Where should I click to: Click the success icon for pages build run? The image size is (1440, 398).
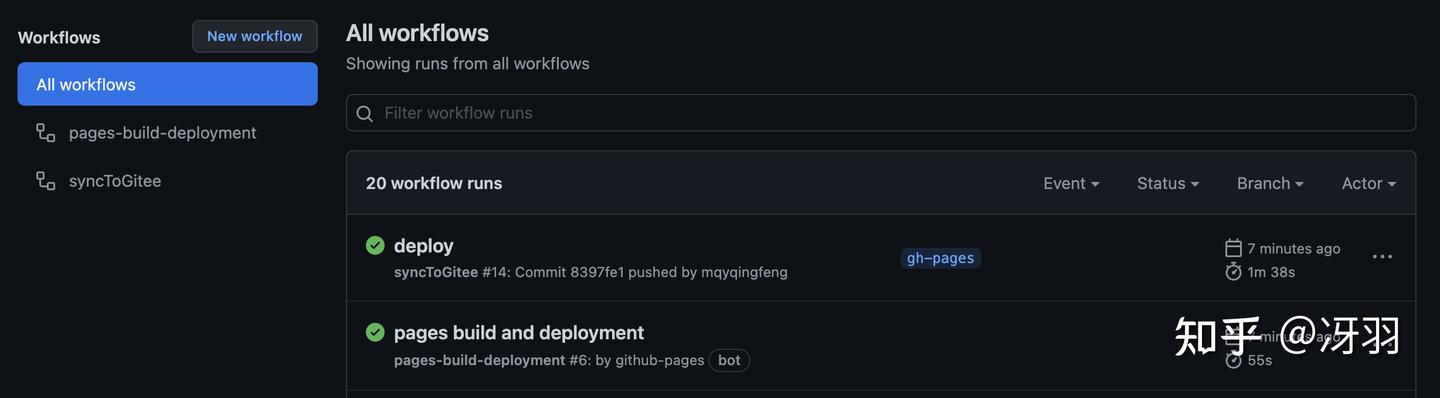pyautogui.click(x=375, y=332)
